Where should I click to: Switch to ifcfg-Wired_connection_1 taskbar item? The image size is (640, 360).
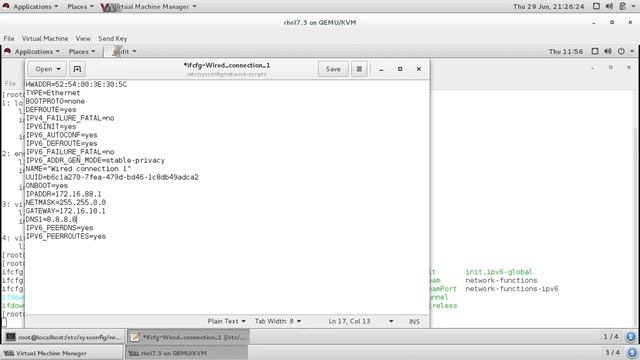pyautogui.click(x=188, y=337)
